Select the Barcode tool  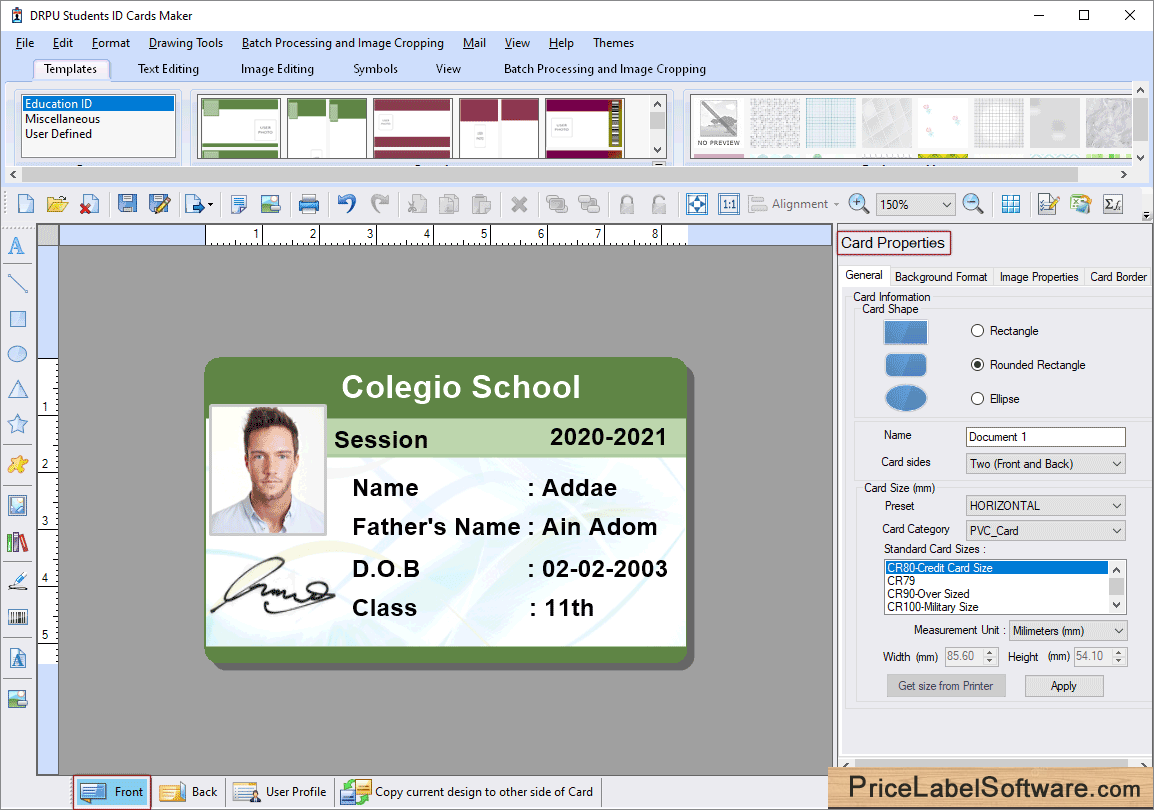(x=17, y=617)
